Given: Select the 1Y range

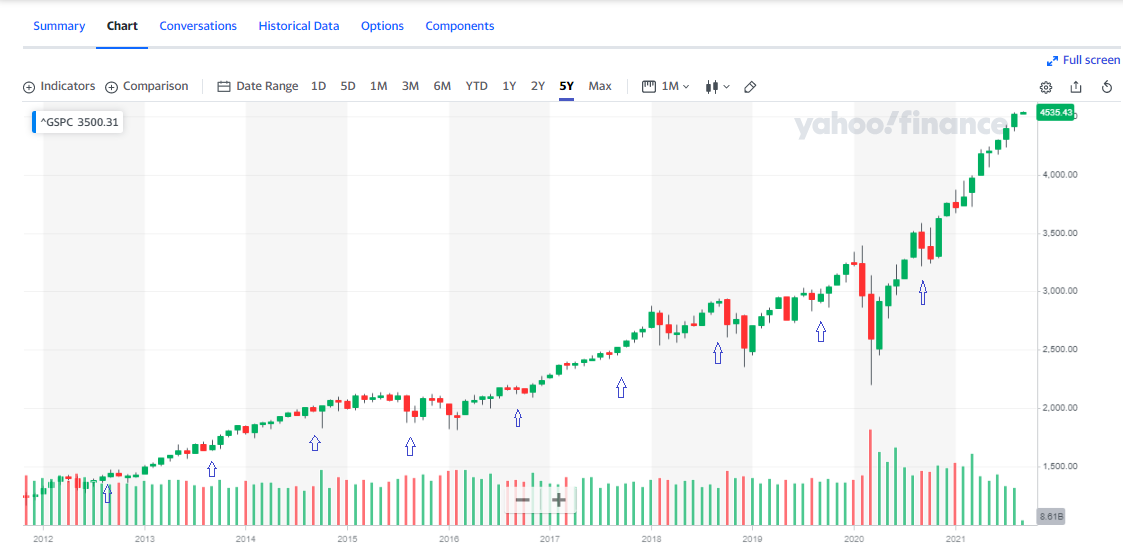Looking at the screenshot, I should (509, 87).
